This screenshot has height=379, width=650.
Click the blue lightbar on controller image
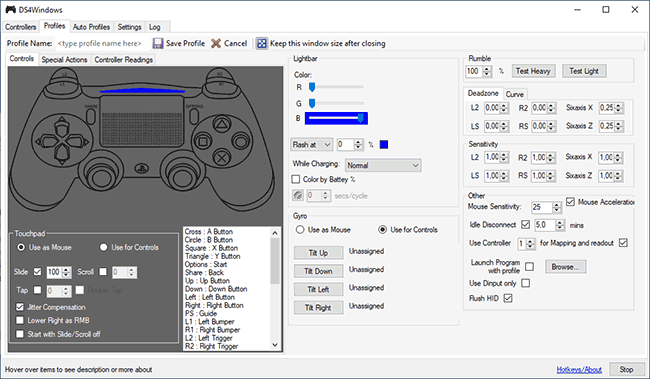pos(142,90)
